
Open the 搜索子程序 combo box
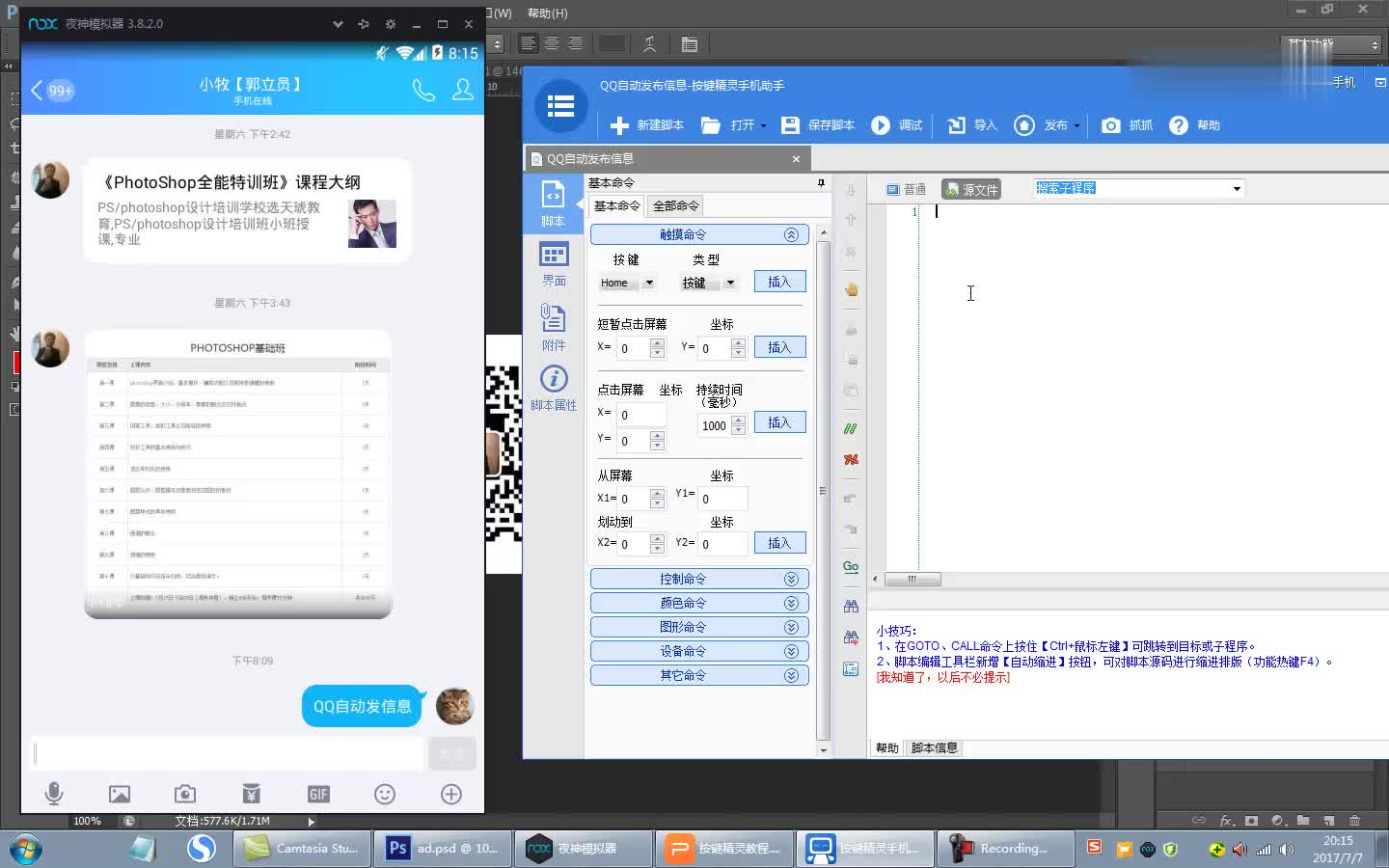pyautogui.click(x=1139, y=188)
